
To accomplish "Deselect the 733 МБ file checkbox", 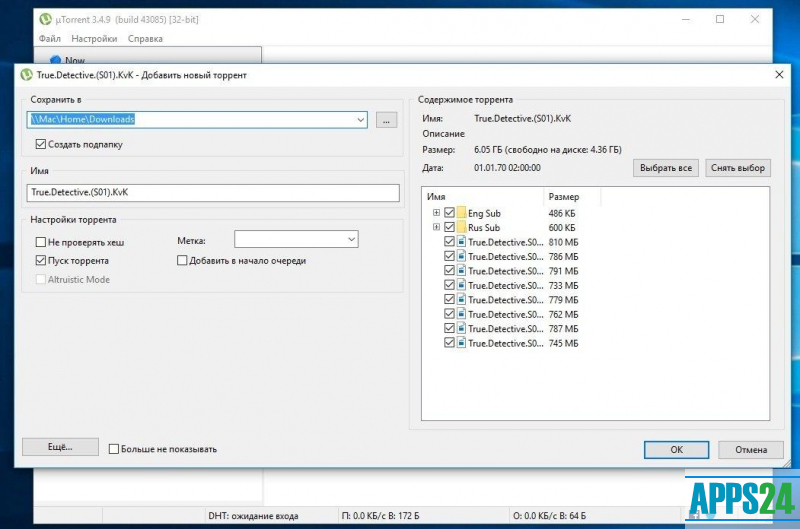I will click(x=449, y=285).
